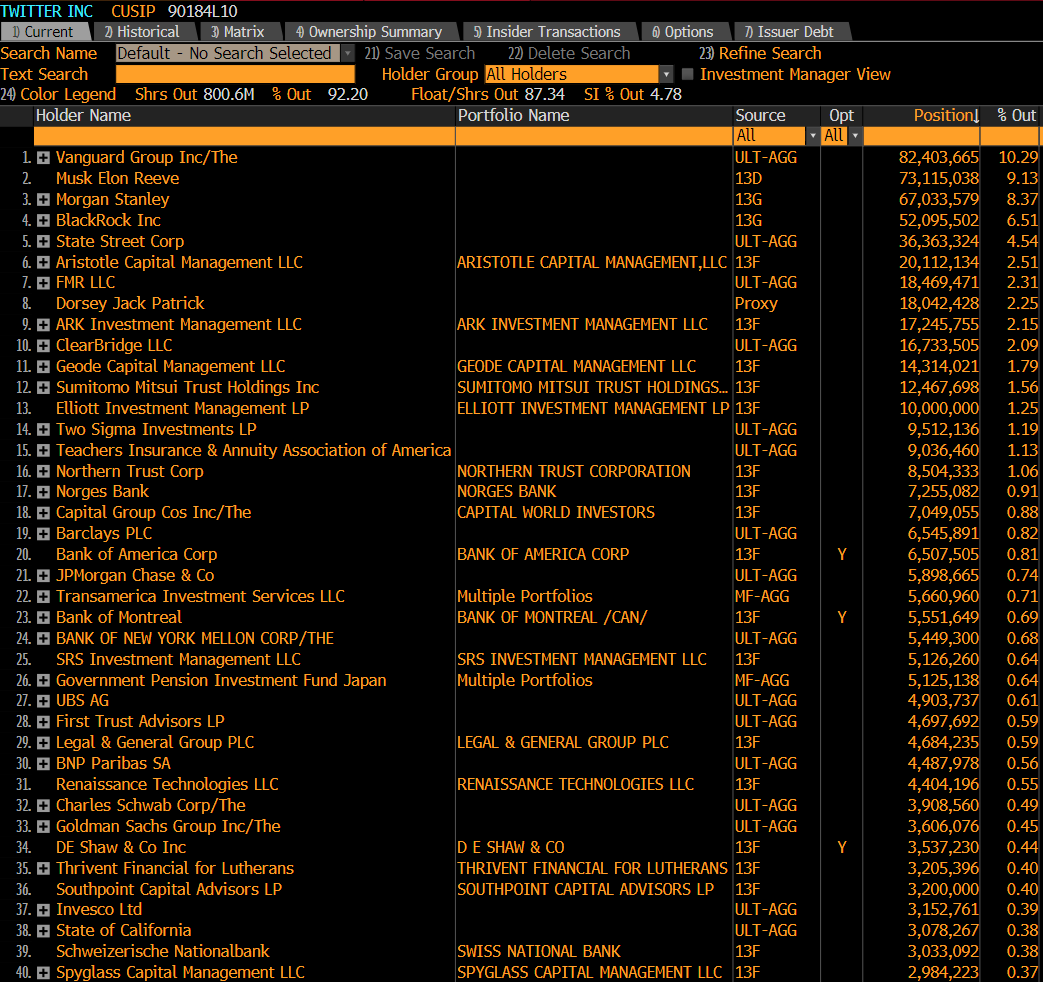Switch to the Current tab
1043x982 pixels.
click(44, 32)
